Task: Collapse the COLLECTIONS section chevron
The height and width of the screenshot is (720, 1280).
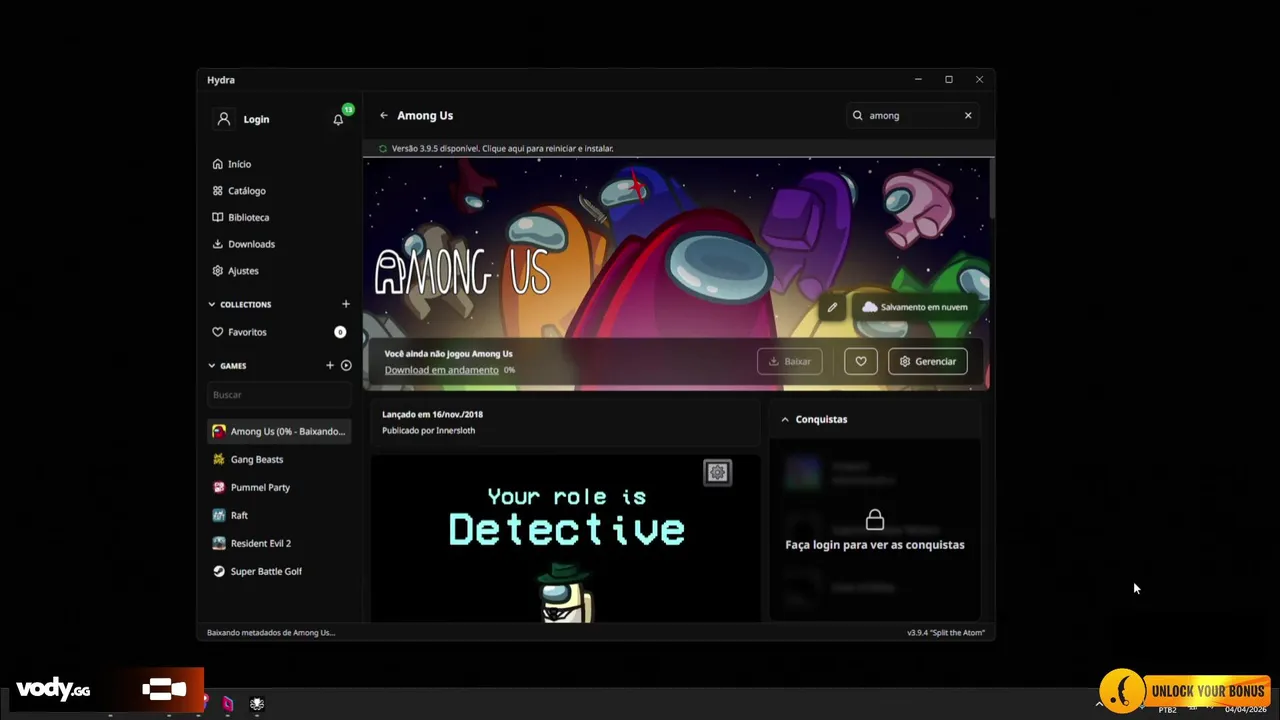Action: (212, 304)
